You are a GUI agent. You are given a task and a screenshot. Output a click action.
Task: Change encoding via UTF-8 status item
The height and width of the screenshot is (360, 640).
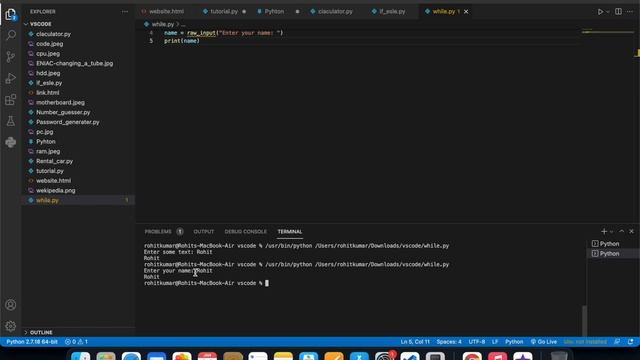tap(477, 342)
